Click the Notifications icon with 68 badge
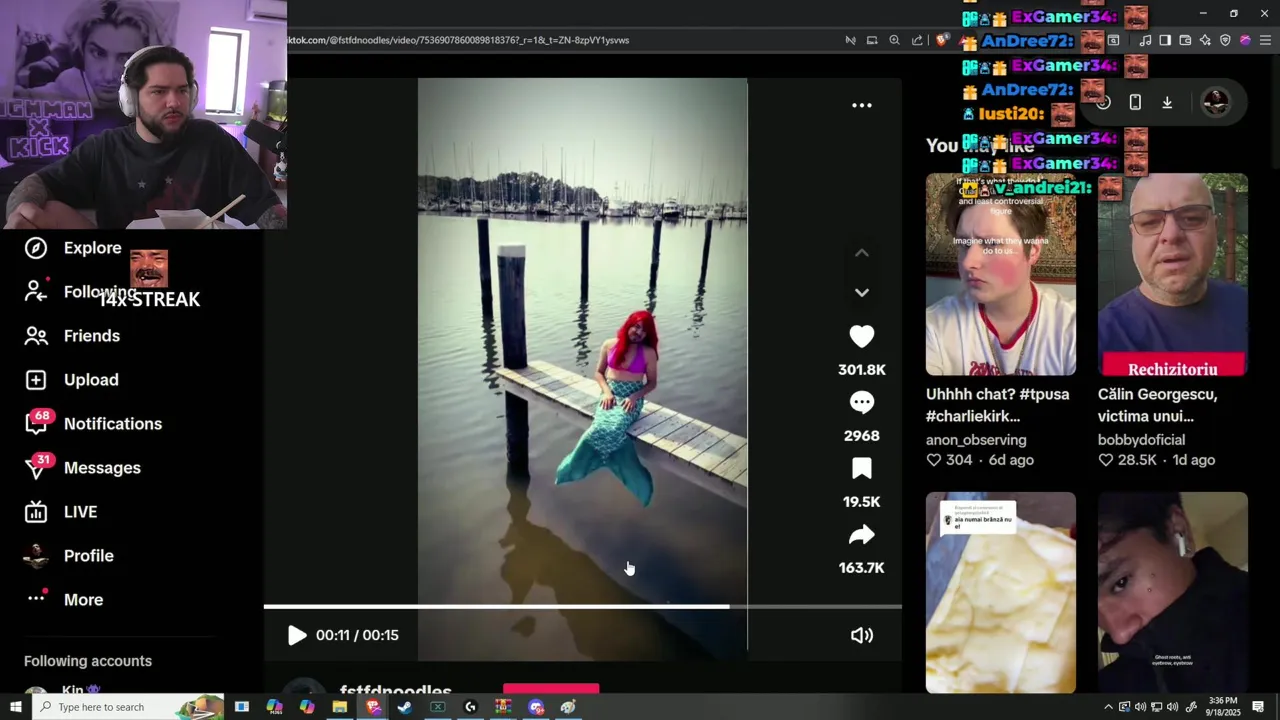Image resolution: width=1280 pixels, height=720 pixels. point(36,424)
